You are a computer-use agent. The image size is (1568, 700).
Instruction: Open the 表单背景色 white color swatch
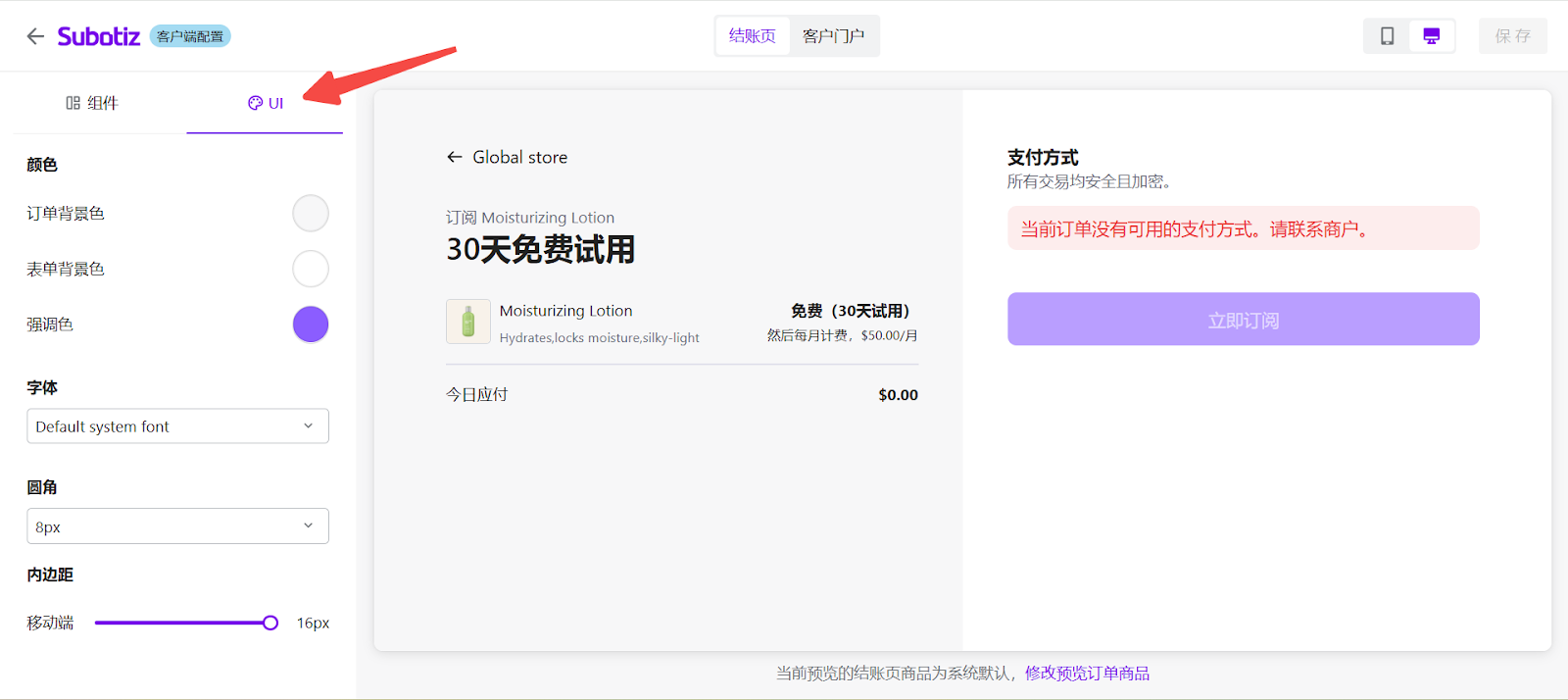click(310, 269)
